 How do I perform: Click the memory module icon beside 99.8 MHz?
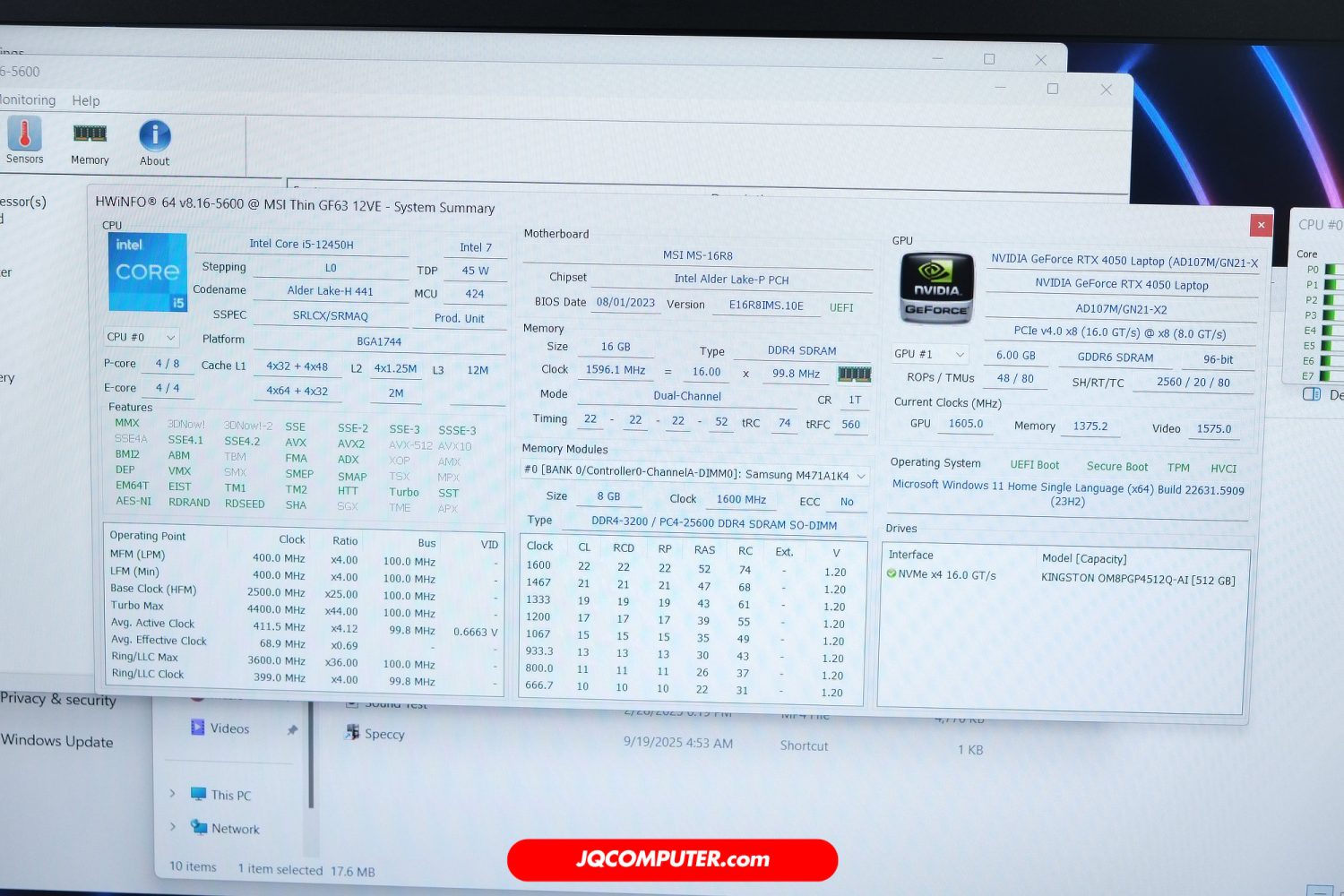pyautogui.click(x=854, y=374)
